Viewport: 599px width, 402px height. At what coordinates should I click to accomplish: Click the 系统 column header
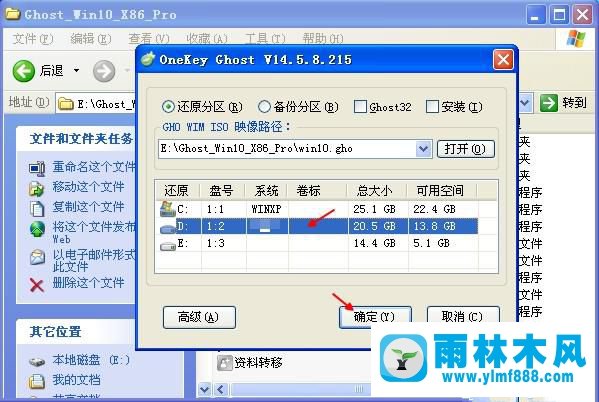click(267, 190)
